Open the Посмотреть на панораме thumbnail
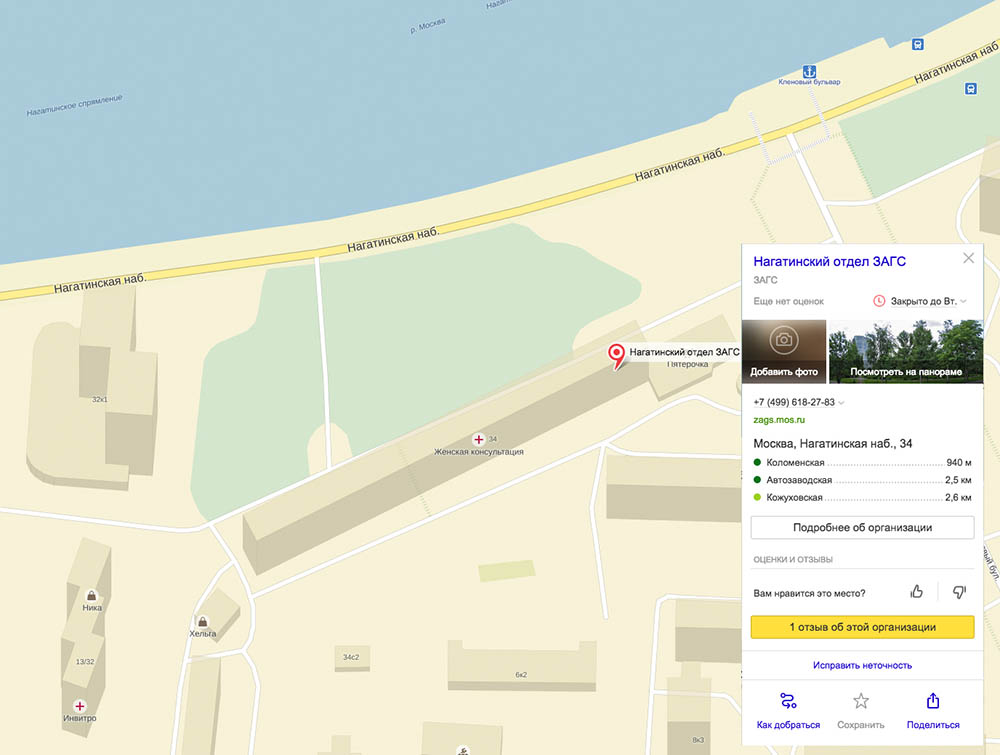Viewport: 1000px width, 755px height. tap(906, 351)
